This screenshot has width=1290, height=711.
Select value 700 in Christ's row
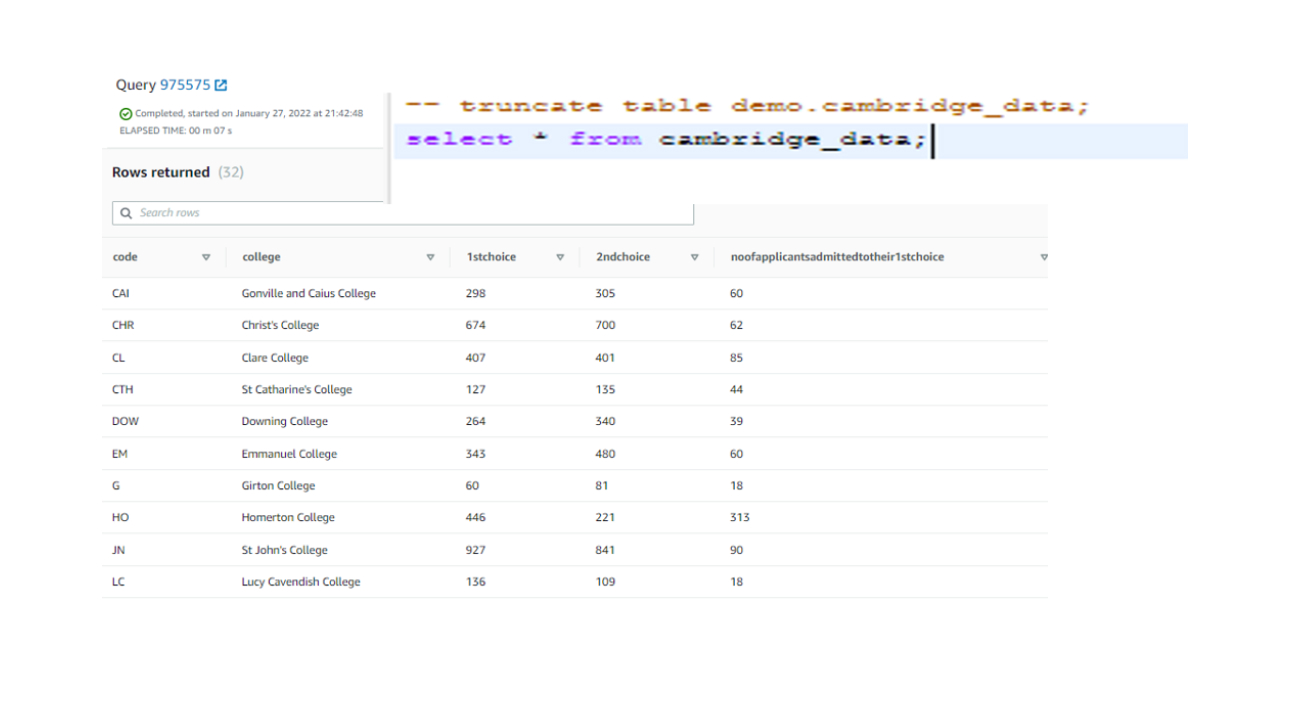(606, 326)
